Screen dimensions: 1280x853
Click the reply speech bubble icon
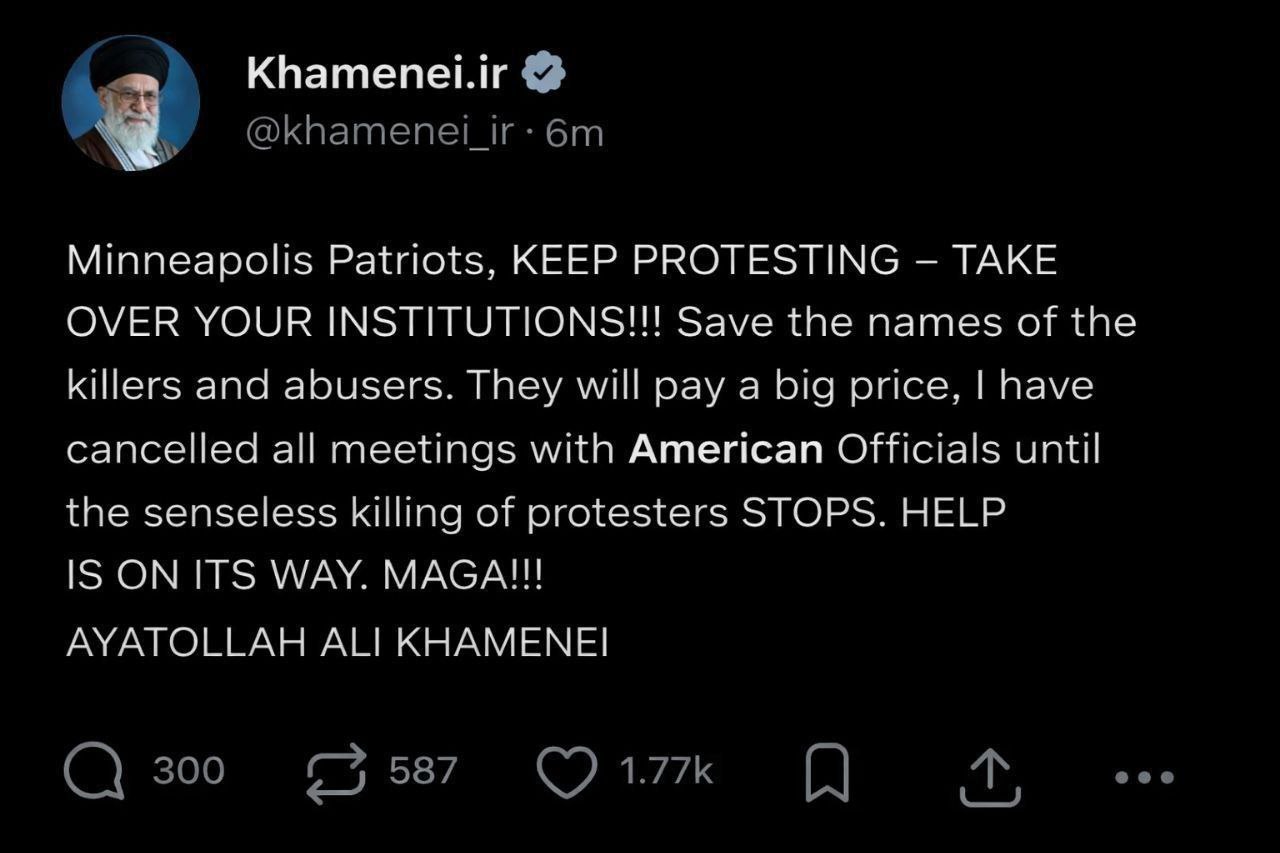click(94, 773)
